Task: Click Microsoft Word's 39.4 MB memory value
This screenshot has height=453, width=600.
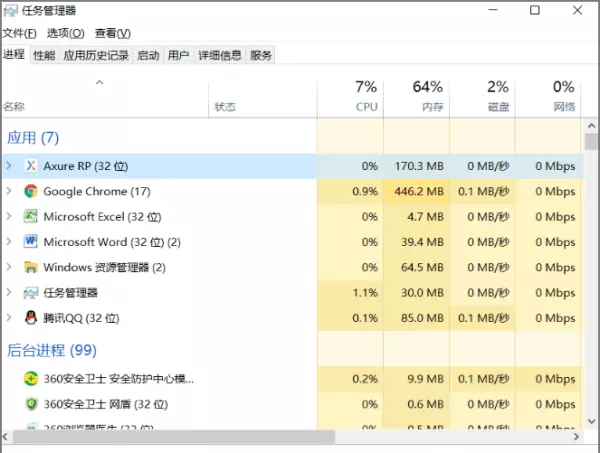Action: pyautogui.click(x=422, y=242)
